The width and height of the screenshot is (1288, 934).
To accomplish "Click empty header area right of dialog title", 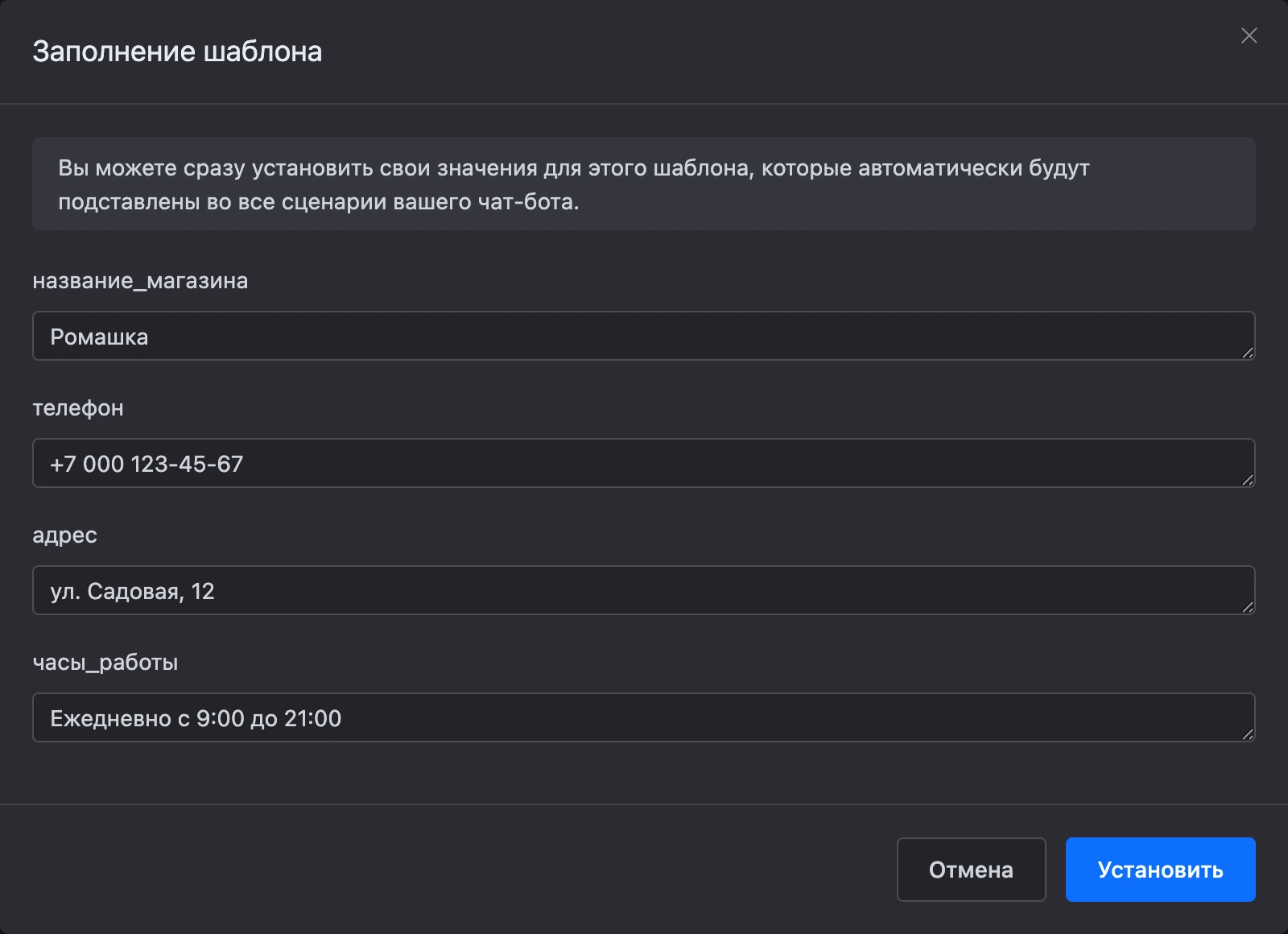I will tap(773, 52).
